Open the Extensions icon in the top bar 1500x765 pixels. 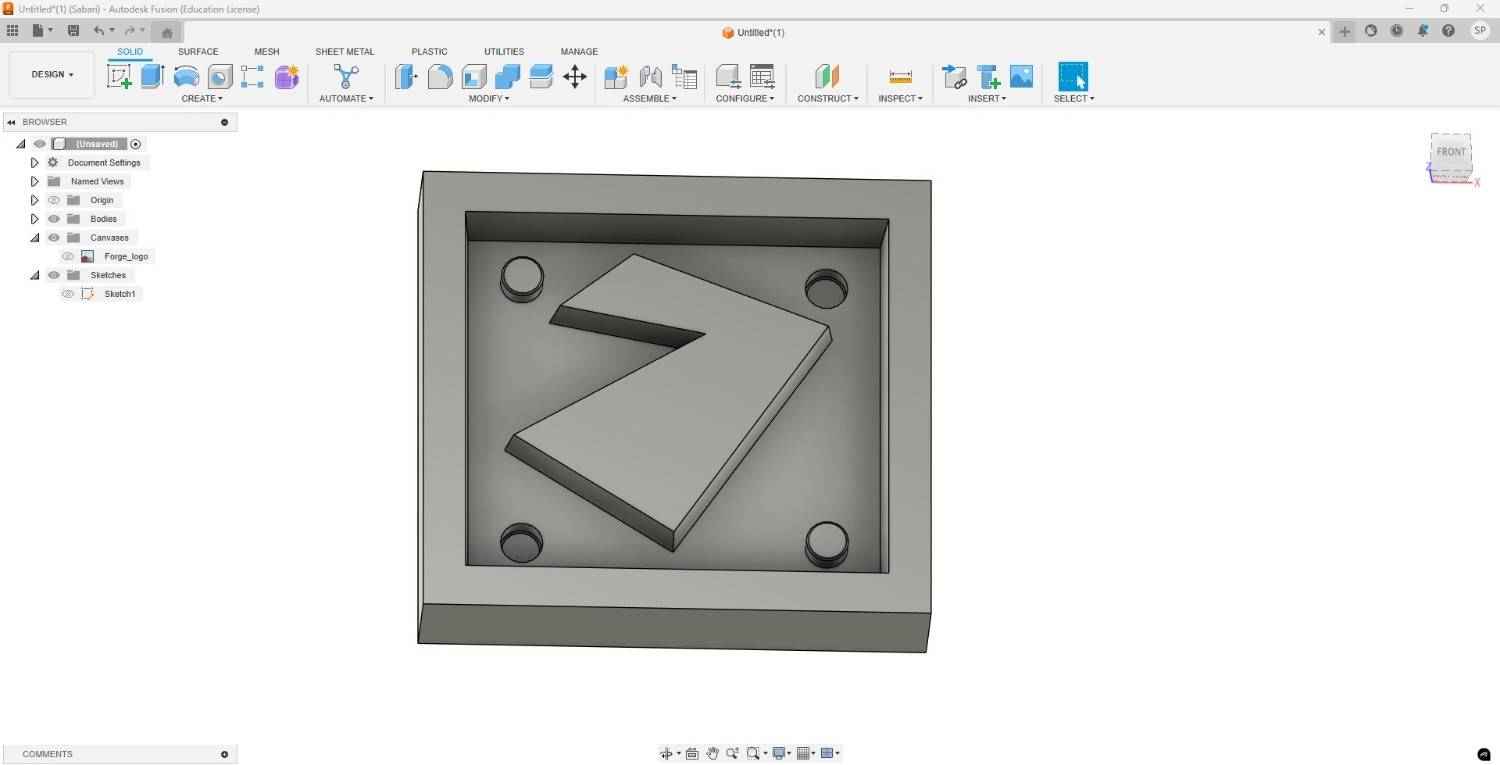(x=1371, y=31)
